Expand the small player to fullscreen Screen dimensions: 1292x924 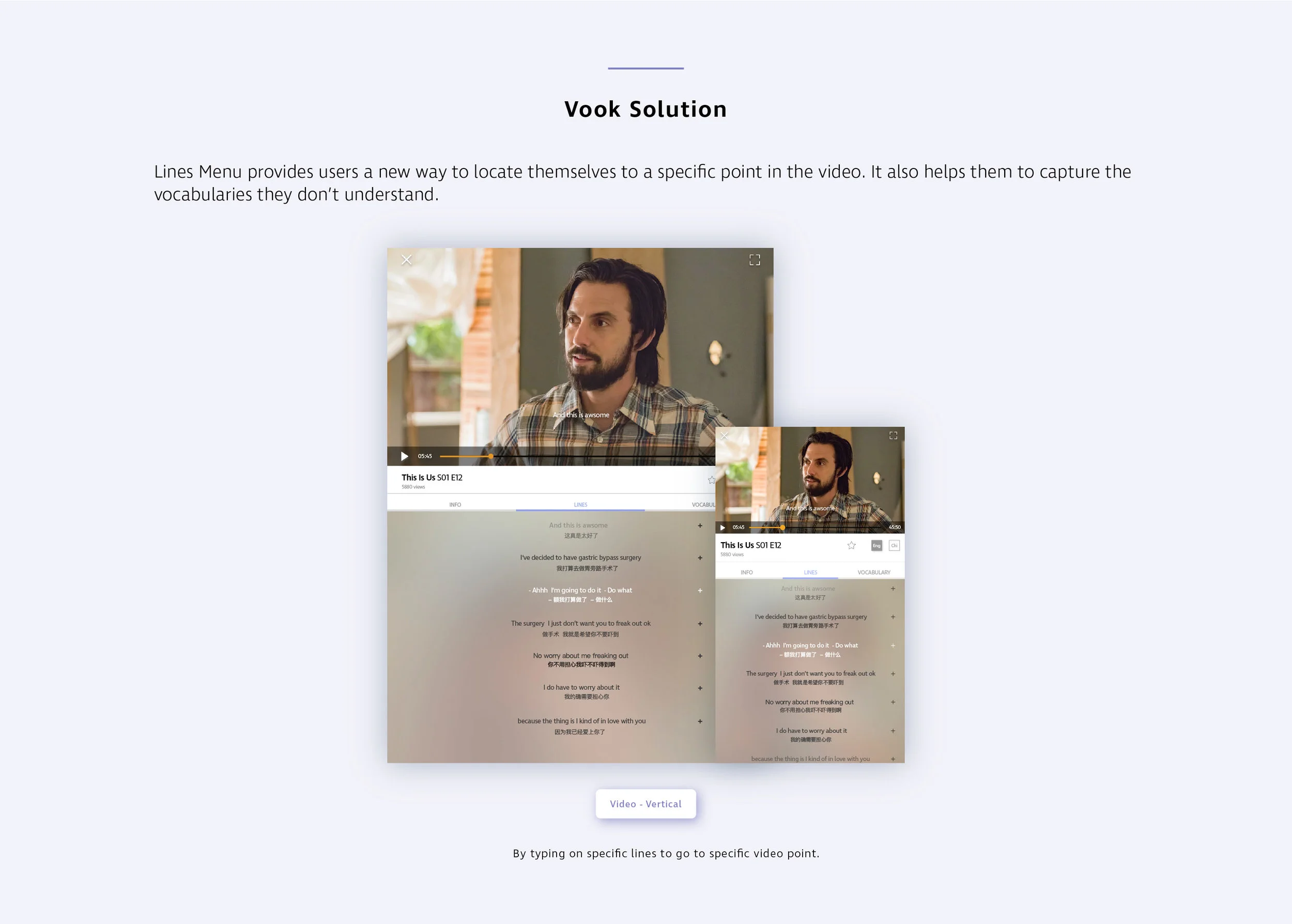(893, 435)
